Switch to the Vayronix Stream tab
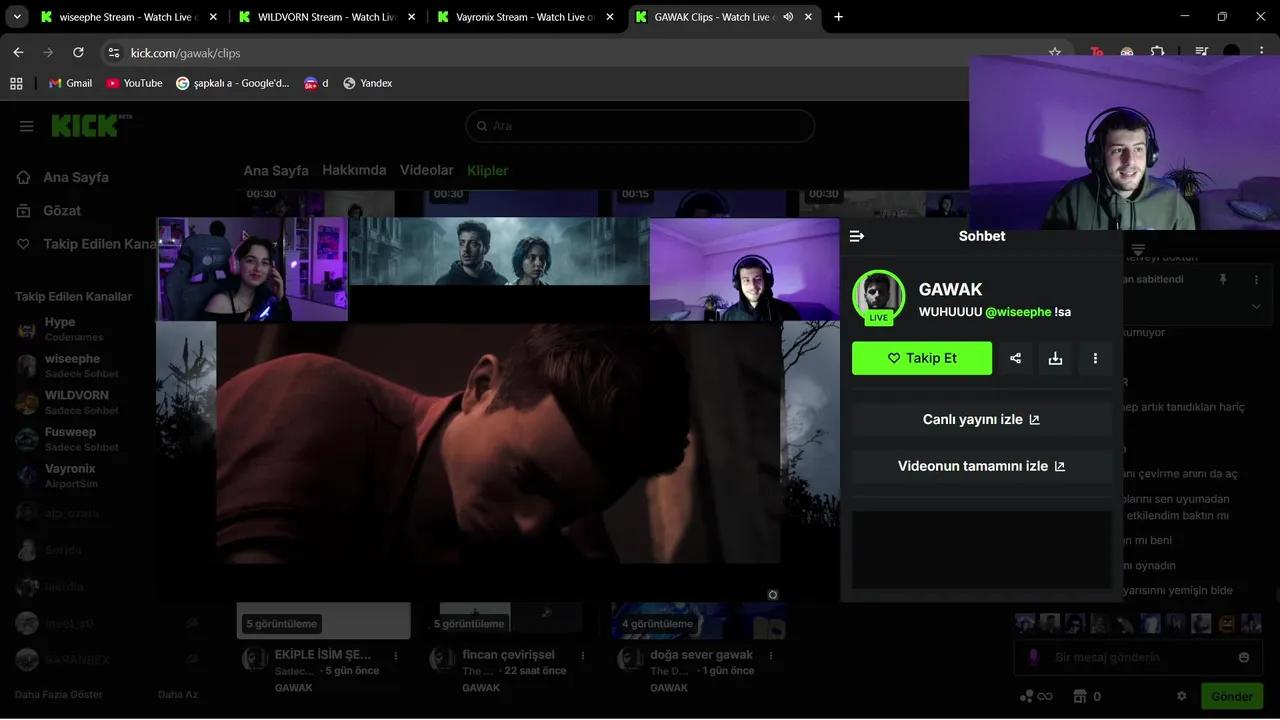Image resolution: width=1280 pixels, height=720 pixels. pyautogui.click(x=524, y=17)
